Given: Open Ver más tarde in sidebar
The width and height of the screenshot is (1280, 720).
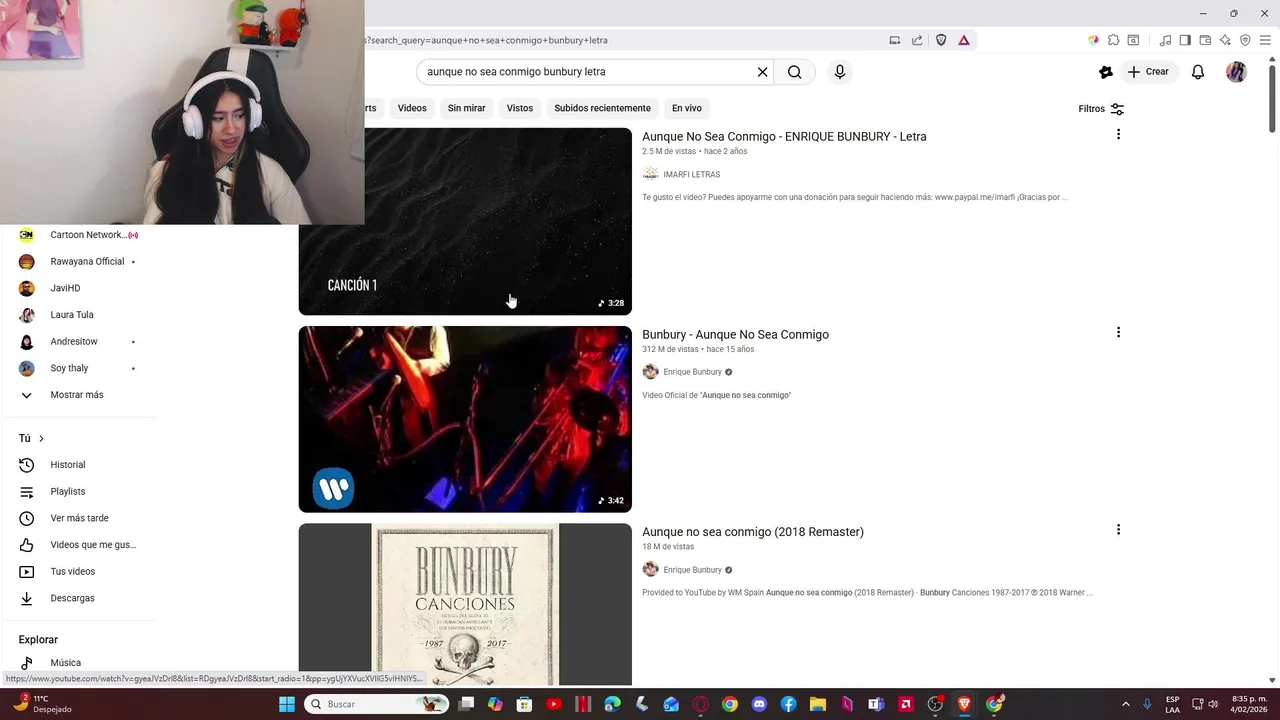Looking at the screenshot, I should coord(78,518).
